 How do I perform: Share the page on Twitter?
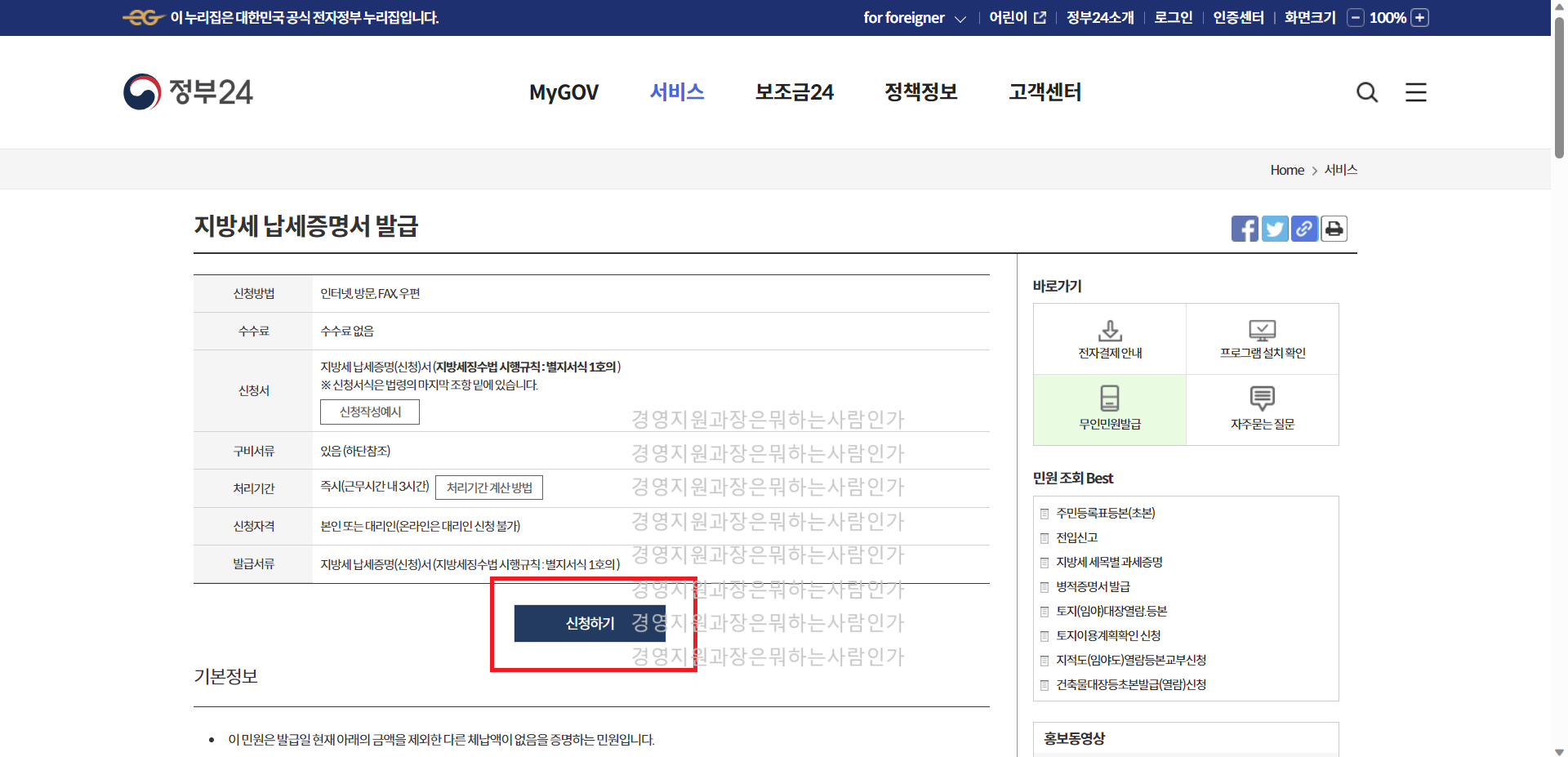(1274, 229)
